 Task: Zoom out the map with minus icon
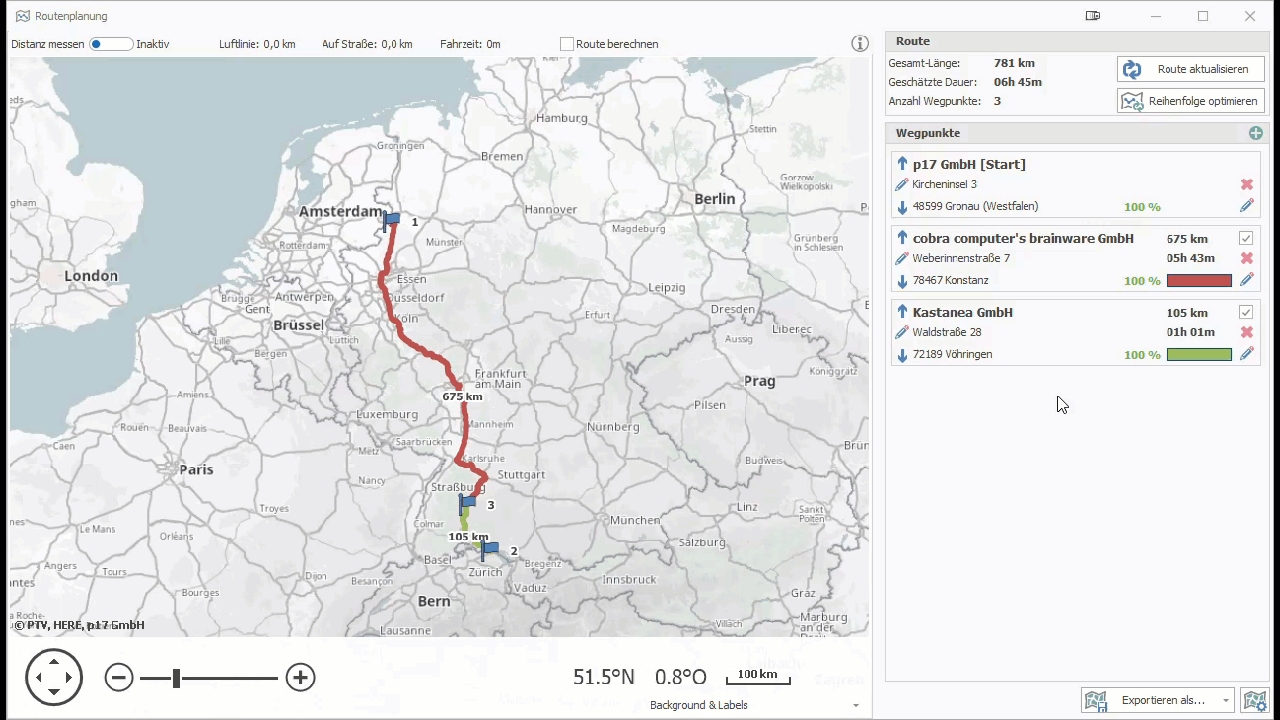119,678
